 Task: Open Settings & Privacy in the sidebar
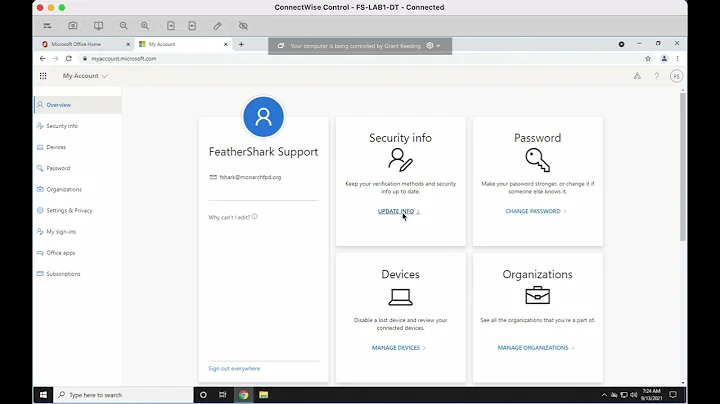(x=78, y=210)
